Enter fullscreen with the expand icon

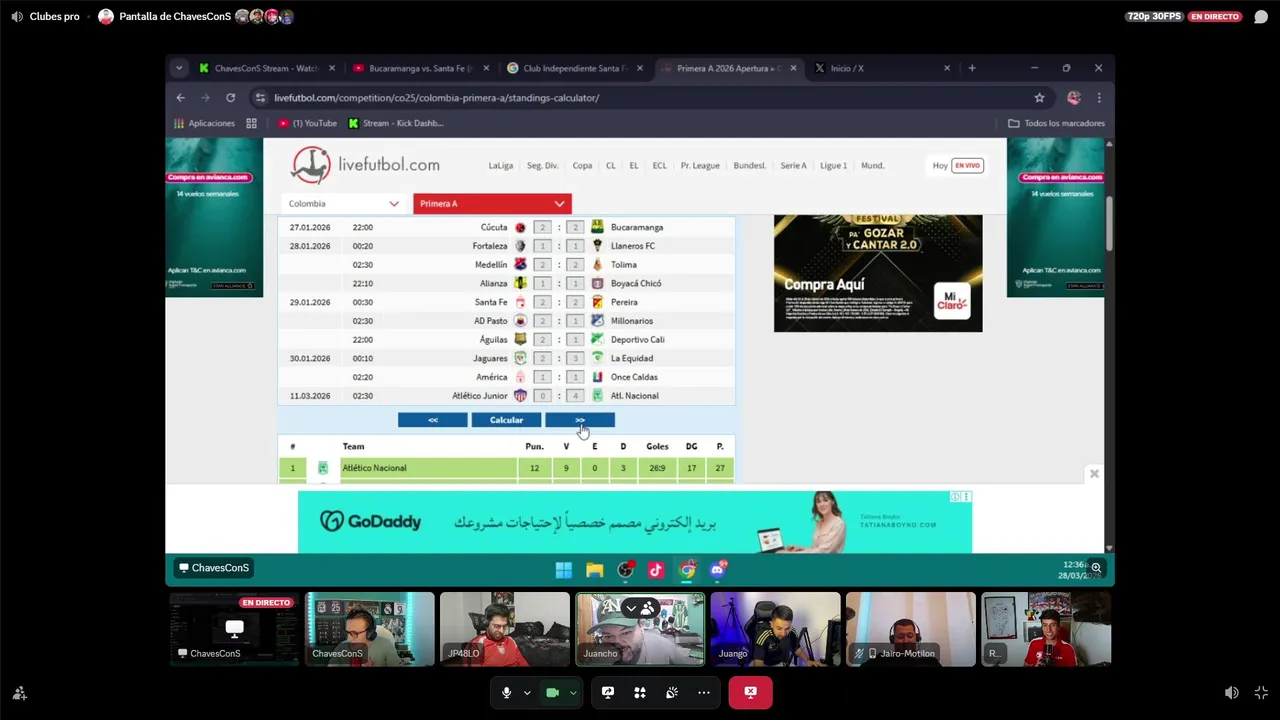[1261, 692]
